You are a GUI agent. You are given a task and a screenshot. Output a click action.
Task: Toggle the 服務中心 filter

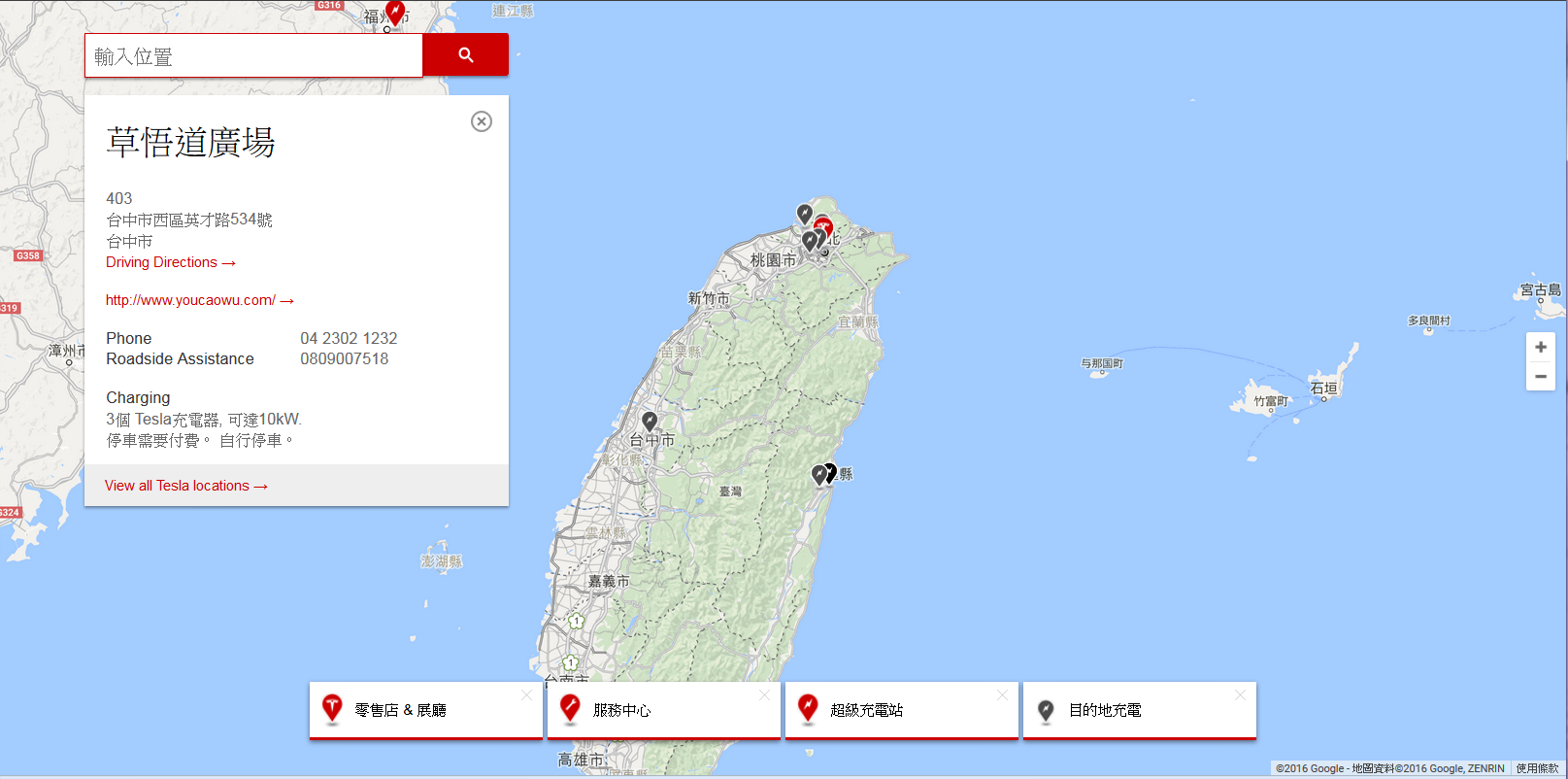pyautogui.click(x=663, y=710)
